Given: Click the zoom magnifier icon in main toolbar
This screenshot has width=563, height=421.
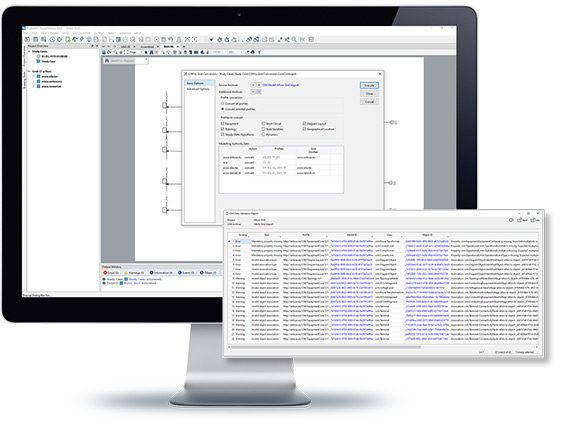Looking at the screenshot, I should click(294, 39).
